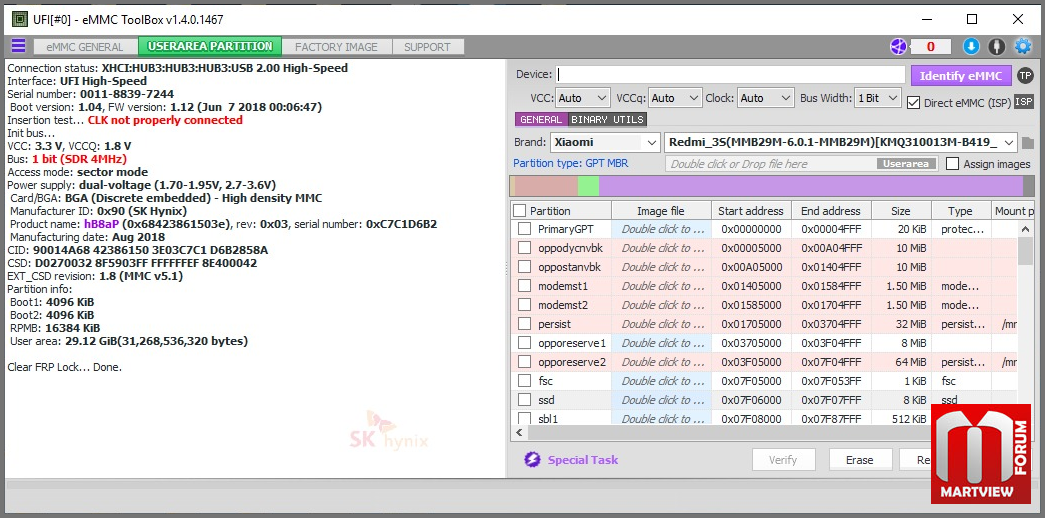
Task: Open the hamburger menu icon
Action: point(19,46)
